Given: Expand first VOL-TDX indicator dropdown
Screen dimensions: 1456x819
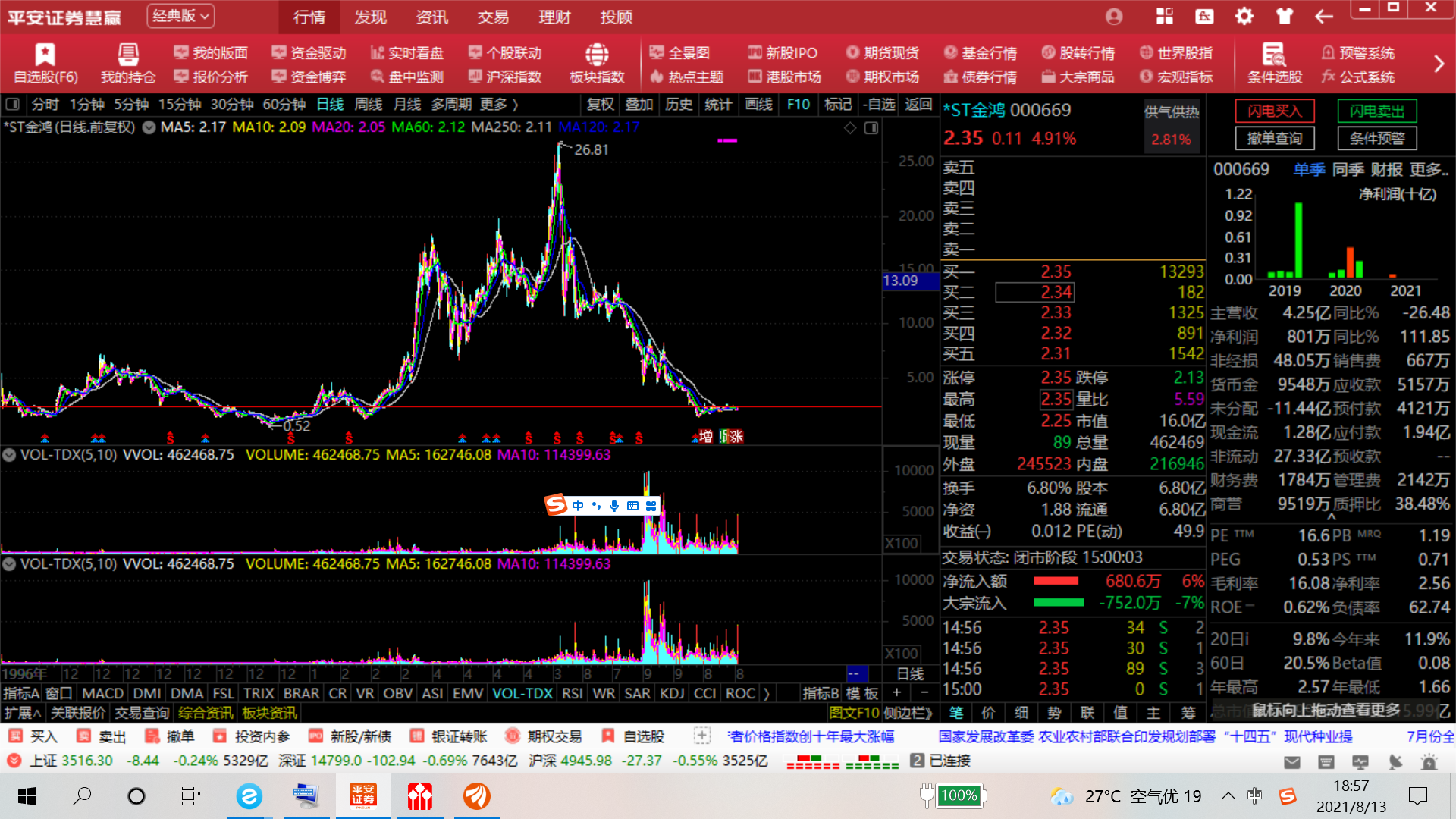Looking at the screenshot, I should click(x=9, y=455).
